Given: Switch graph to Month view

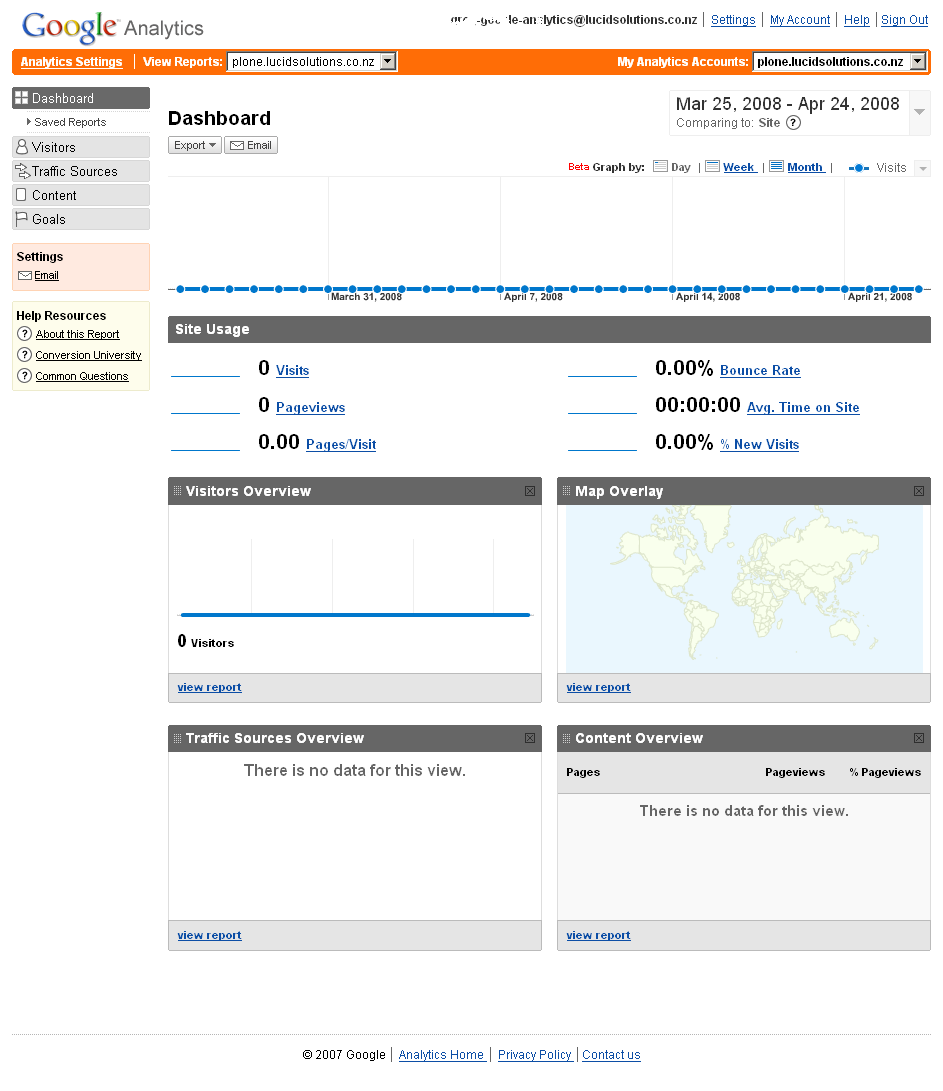Looking at the screenshot, I should coord(806,168).
